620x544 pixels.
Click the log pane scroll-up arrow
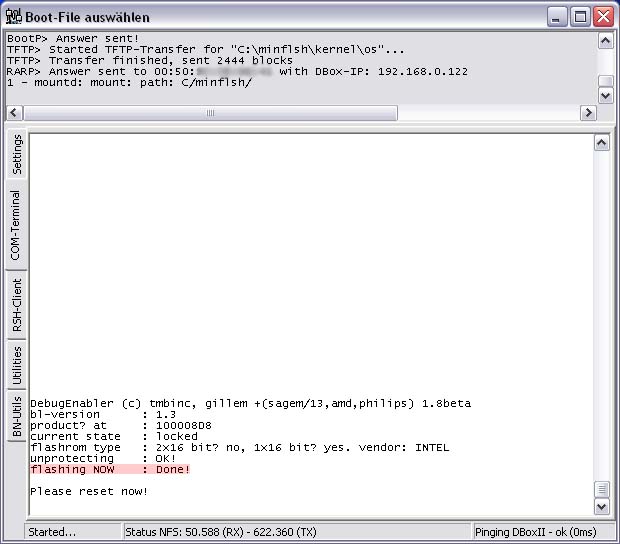tap(605, 41)
